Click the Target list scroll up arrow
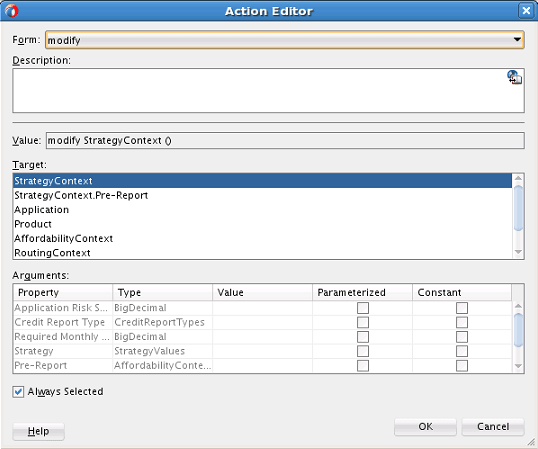This screenshot has height=449, width=538. tap(518, 178)
